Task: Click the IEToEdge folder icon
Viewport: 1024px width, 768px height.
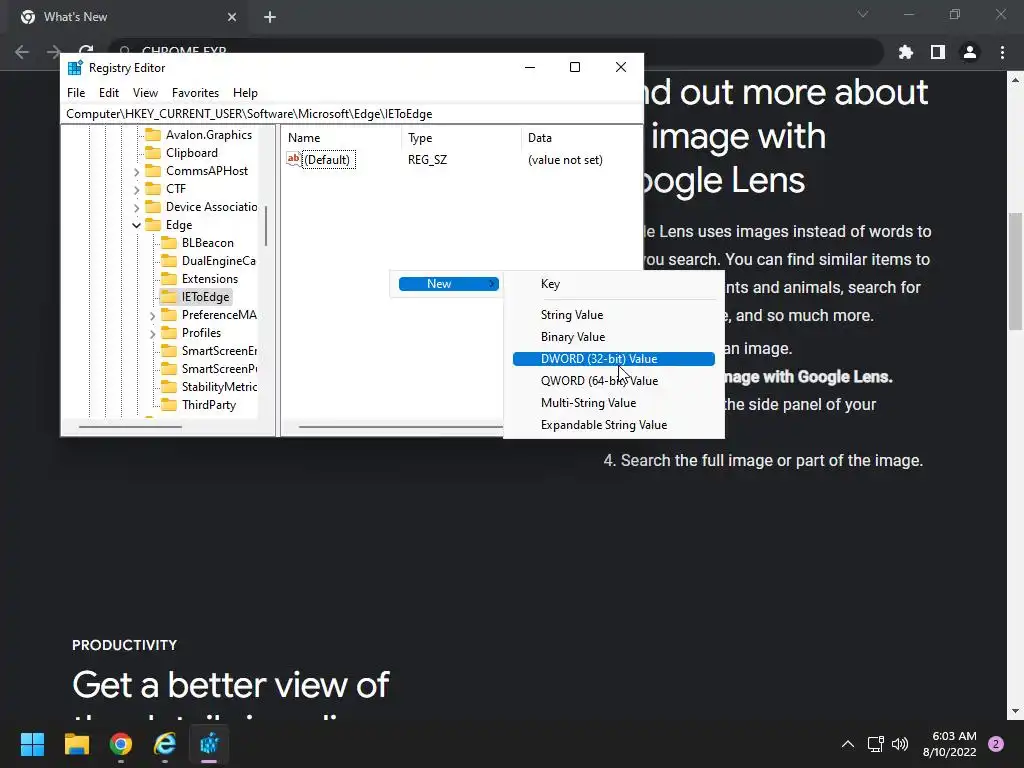Action: coord(168,296)
